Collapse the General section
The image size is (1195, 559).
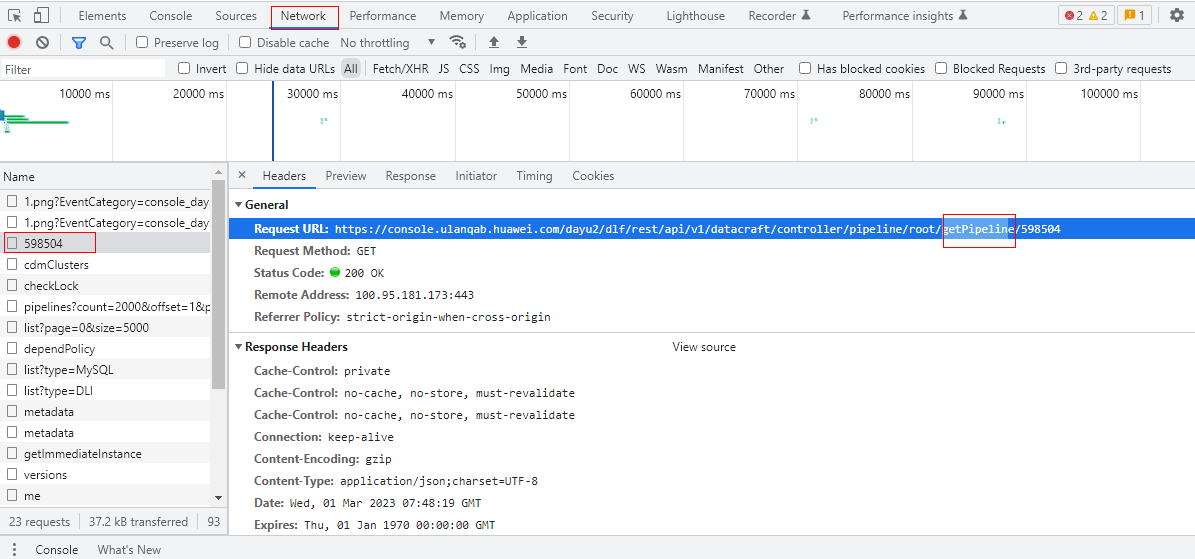click(x=238, y=205)
